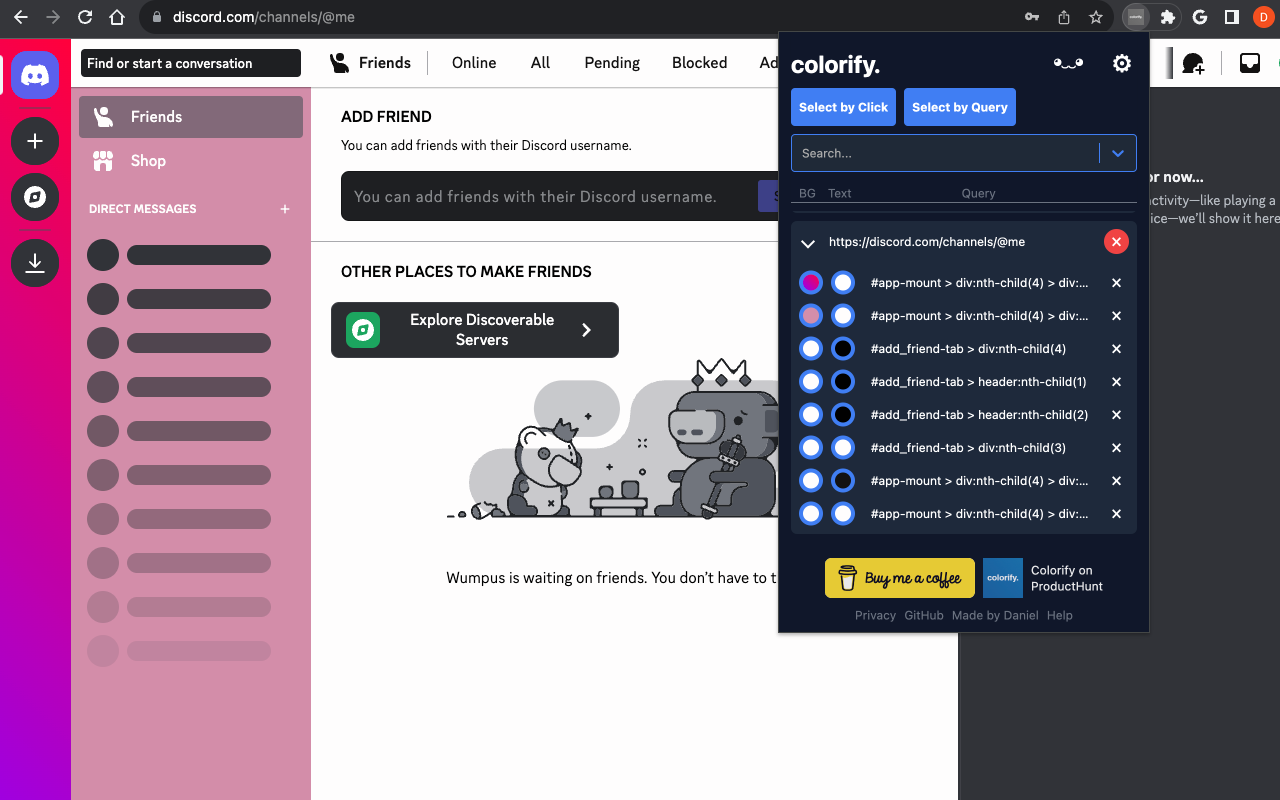Create a DM with plus icon
Screen dimensions: 1280x800
285,209
